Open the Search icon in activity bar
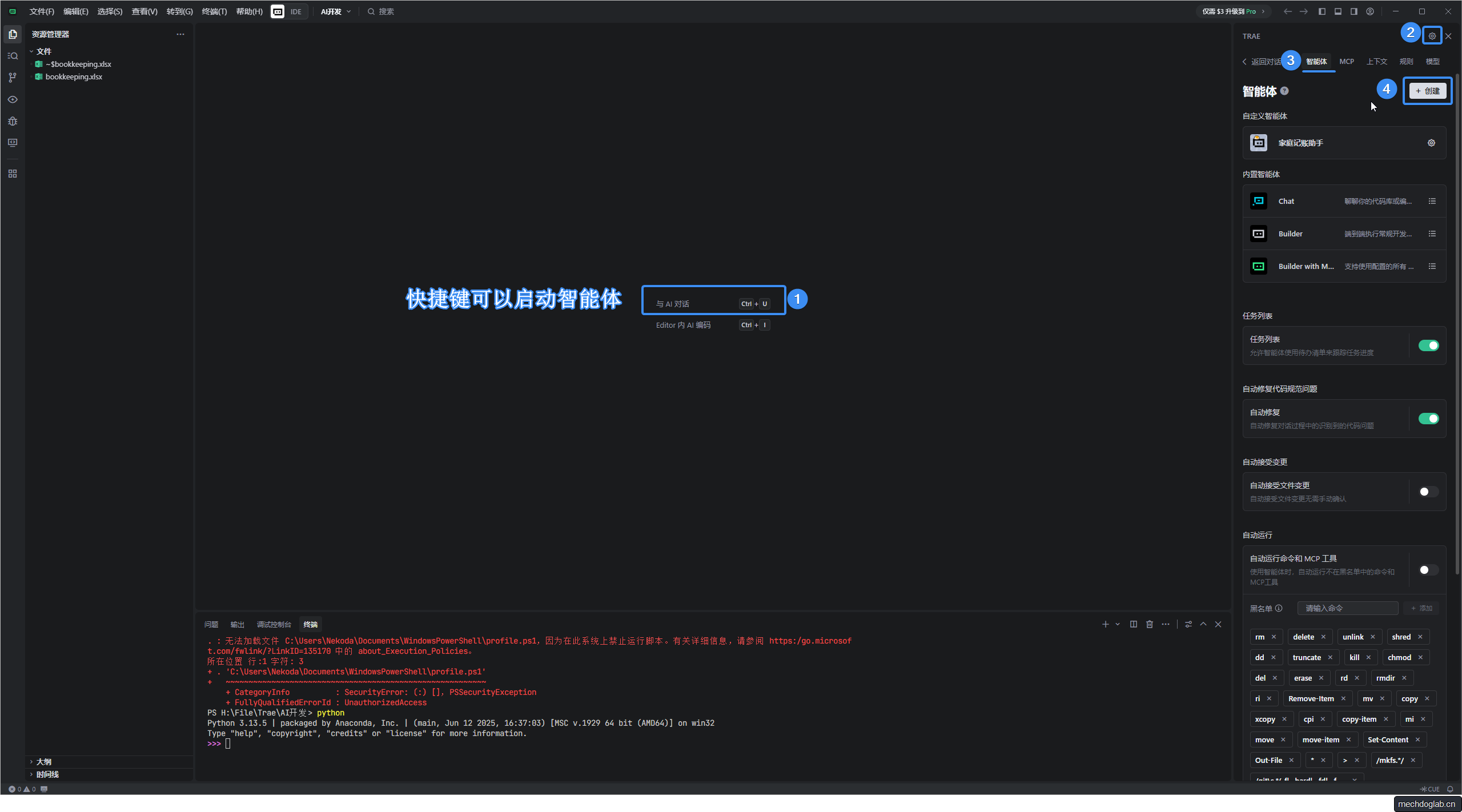1462x812 pixels. pos(13,56)
